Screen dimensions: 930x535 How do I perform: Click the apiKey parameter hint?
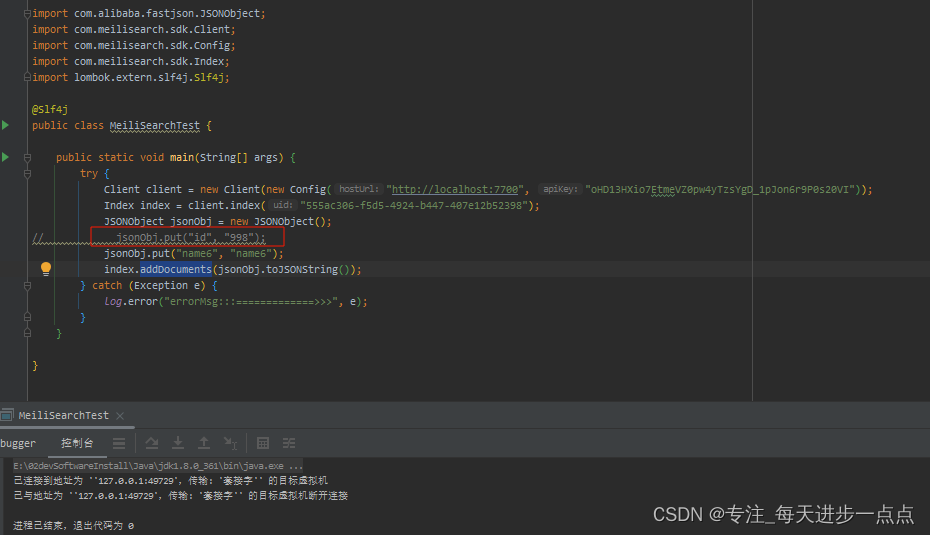click(560, 189)
